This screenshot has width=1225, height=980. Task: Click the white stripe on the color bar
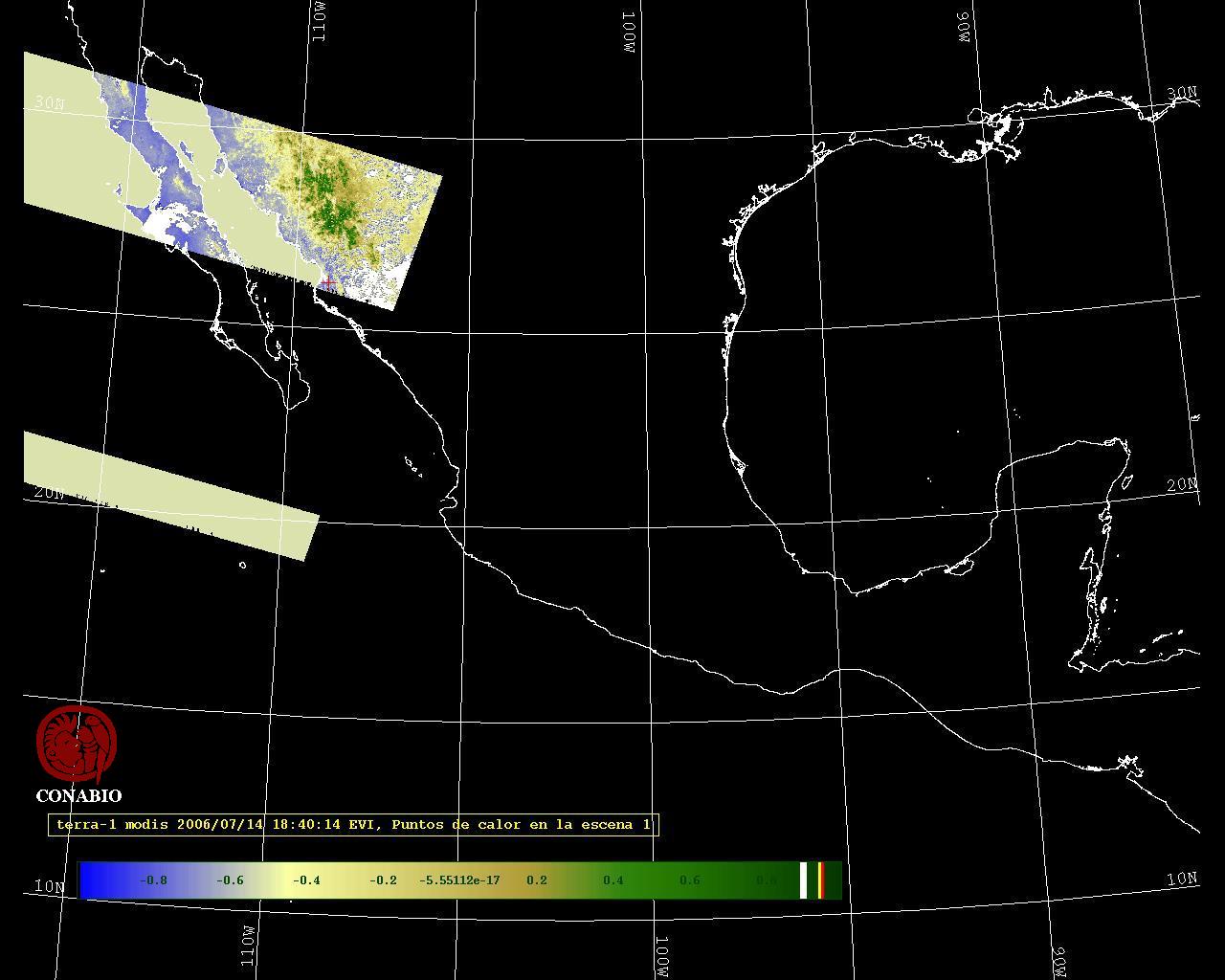pos(804,880)
